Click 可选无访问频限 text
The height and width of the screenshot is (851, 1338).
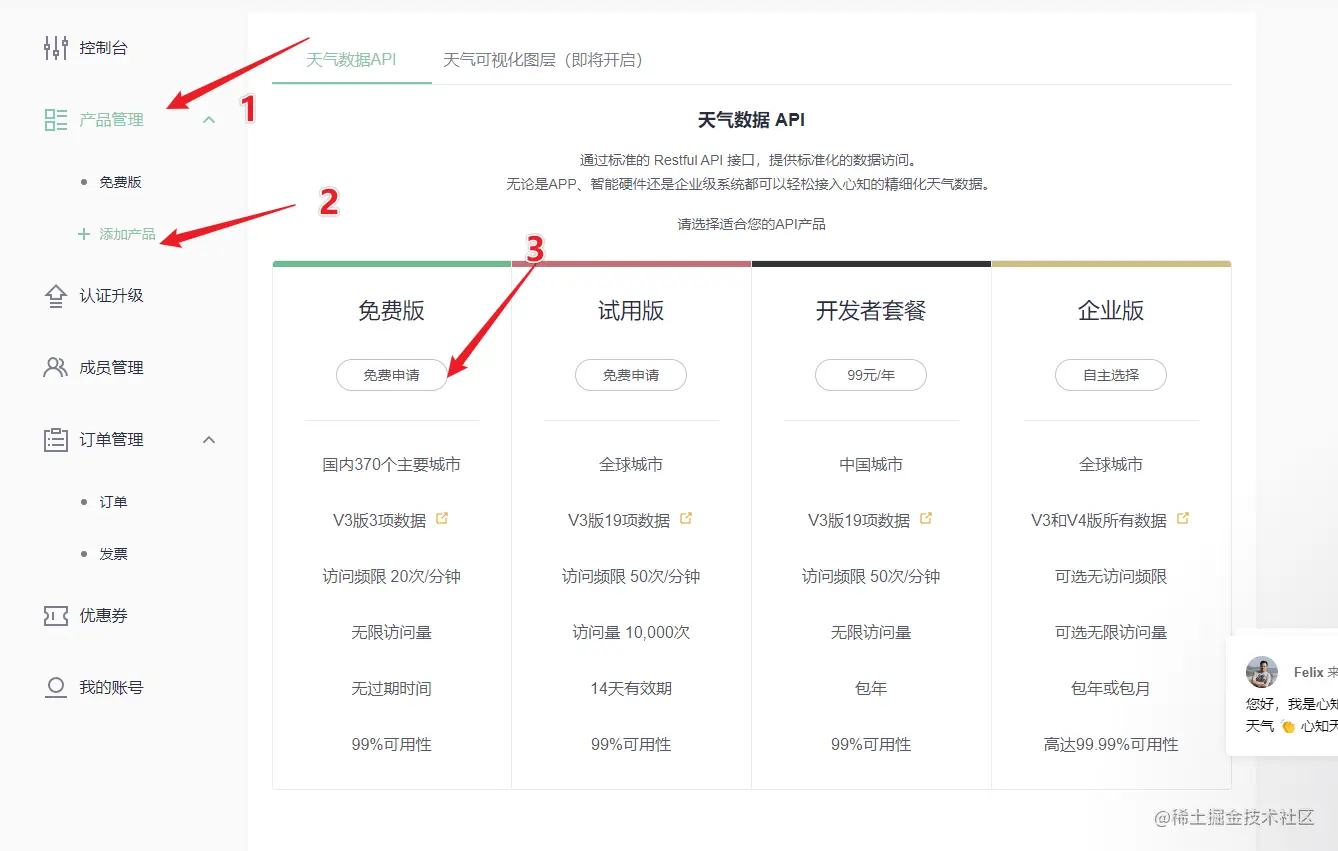tap(1111, 576)
